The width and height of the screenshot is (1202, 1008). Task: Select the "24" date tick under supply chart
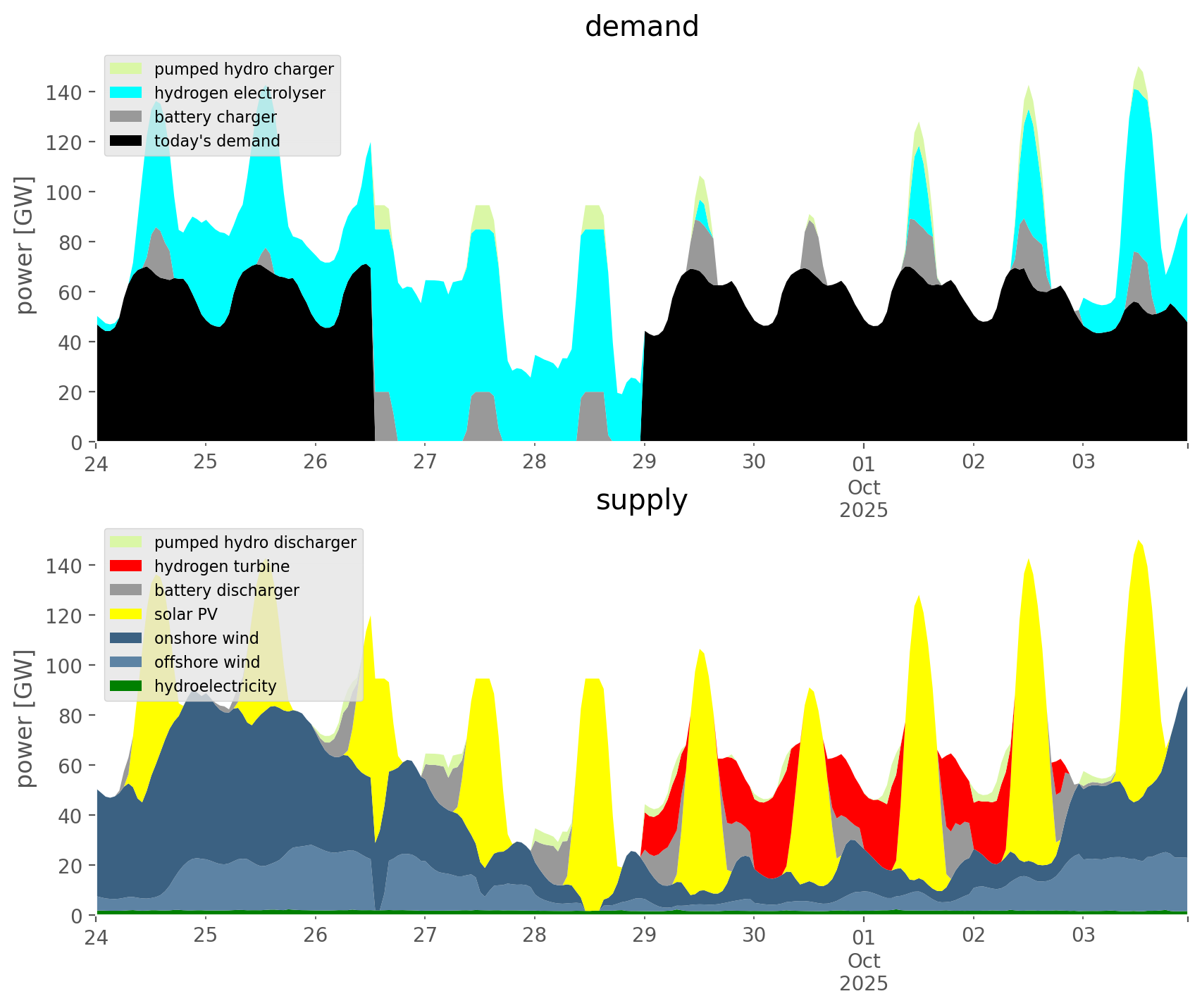pyautogui.click(x=96, y=935)
